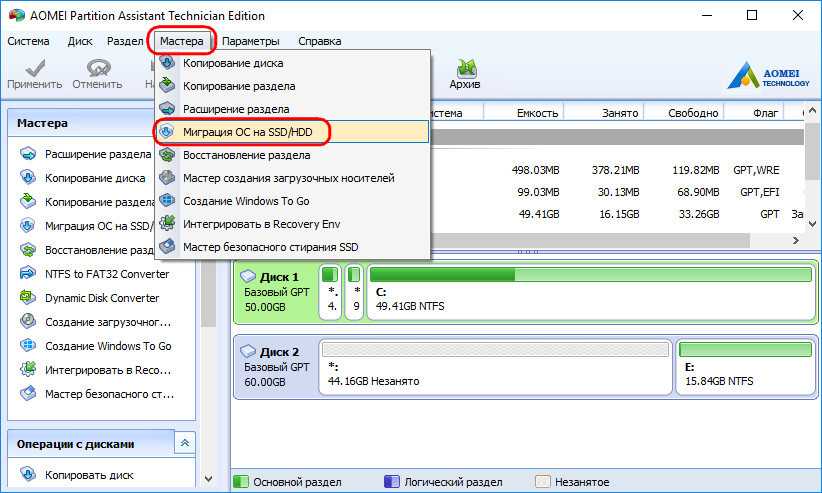Click the Отменить (Undo) toolbar icon
Viewport: 822px width, 493px height.
97,70
